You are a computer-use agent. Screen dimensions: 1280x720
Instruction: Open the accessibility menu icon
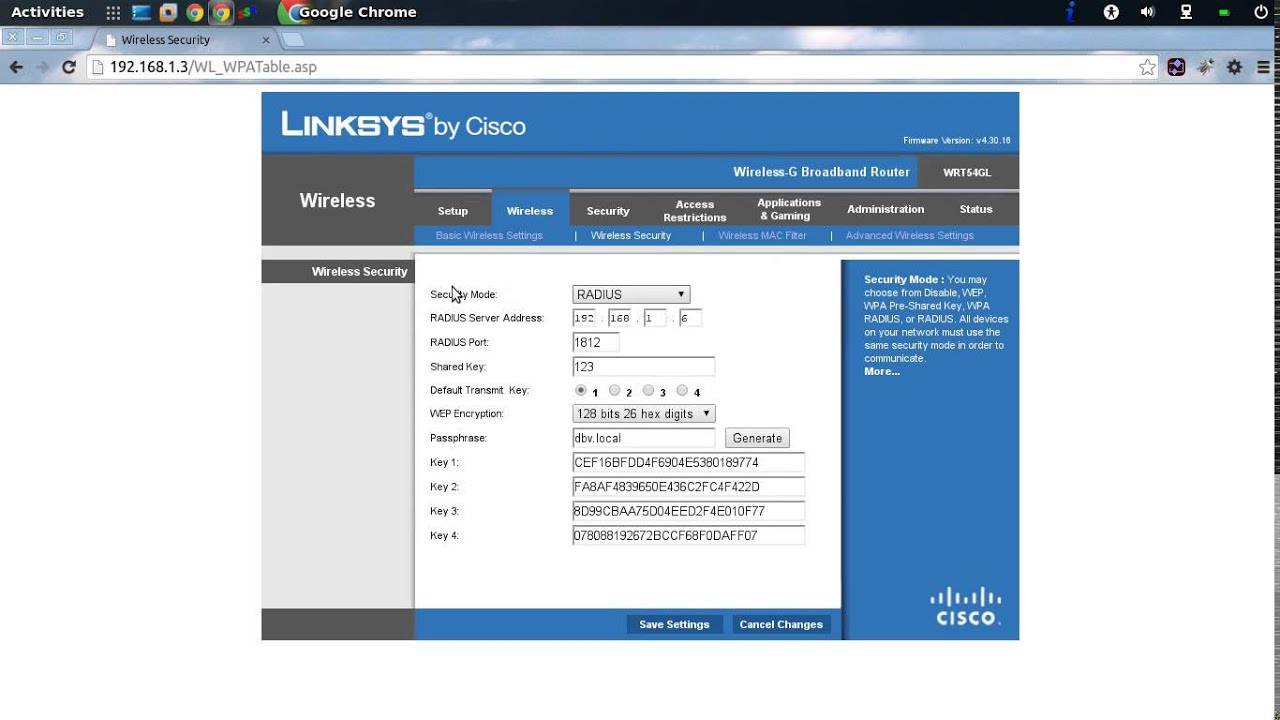coord(1111,13)
